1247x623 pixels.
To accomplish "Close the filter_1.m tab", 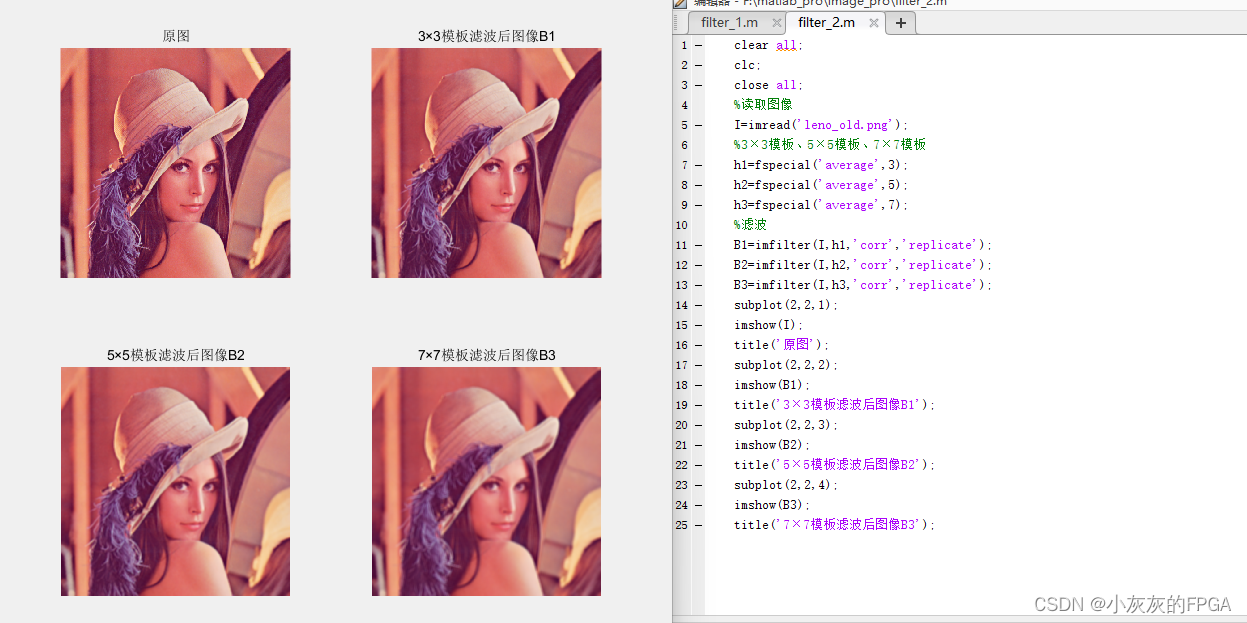I will coord(777,23).
